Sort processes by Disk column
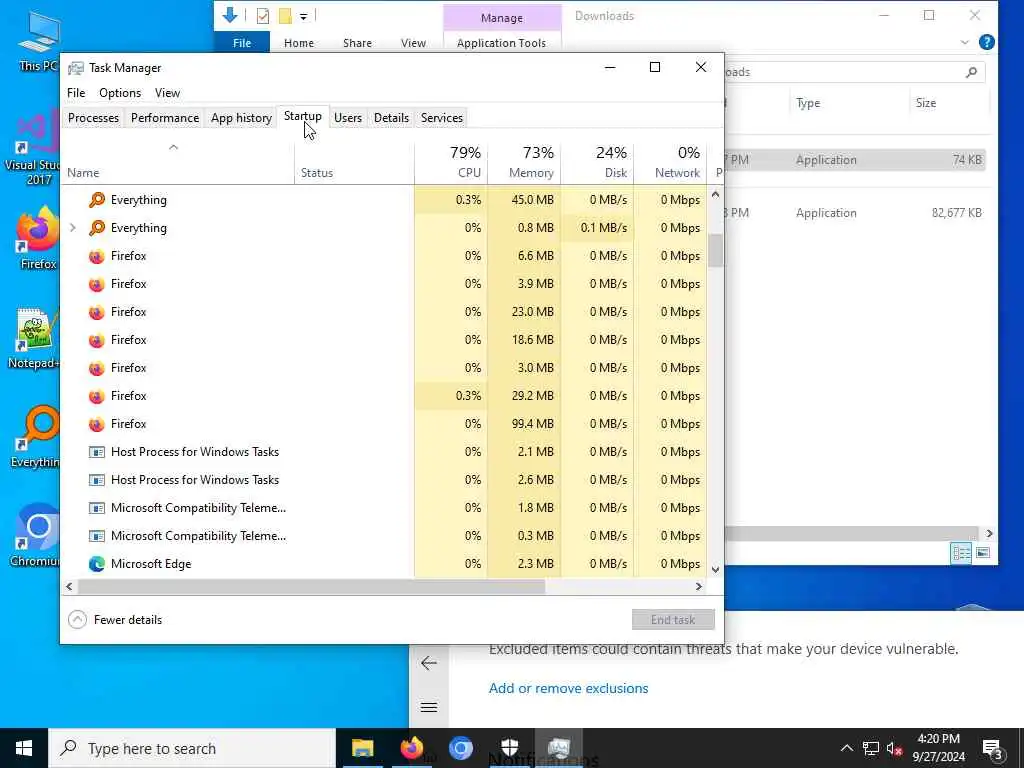This screenshot has height=768, width=1024. point(598,162)
